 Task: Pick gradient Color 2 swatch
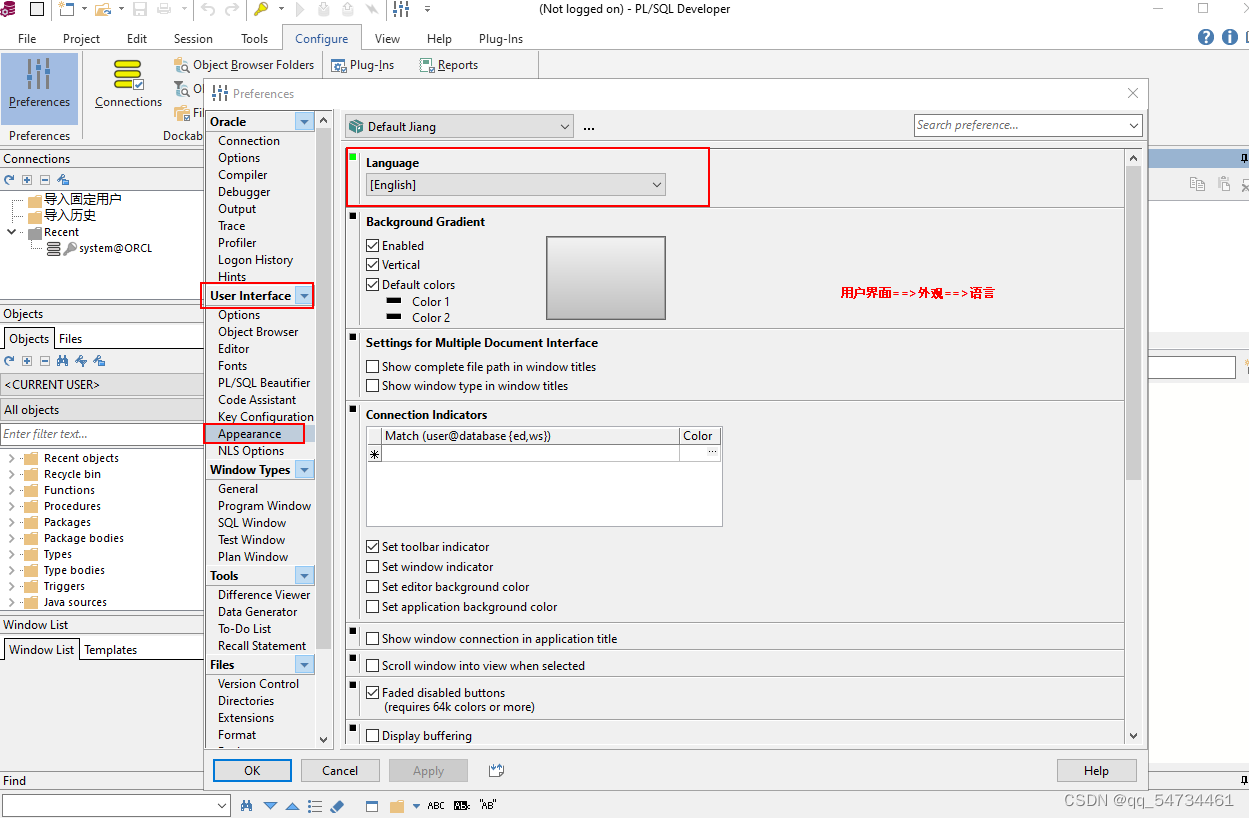tap(393, 317)
